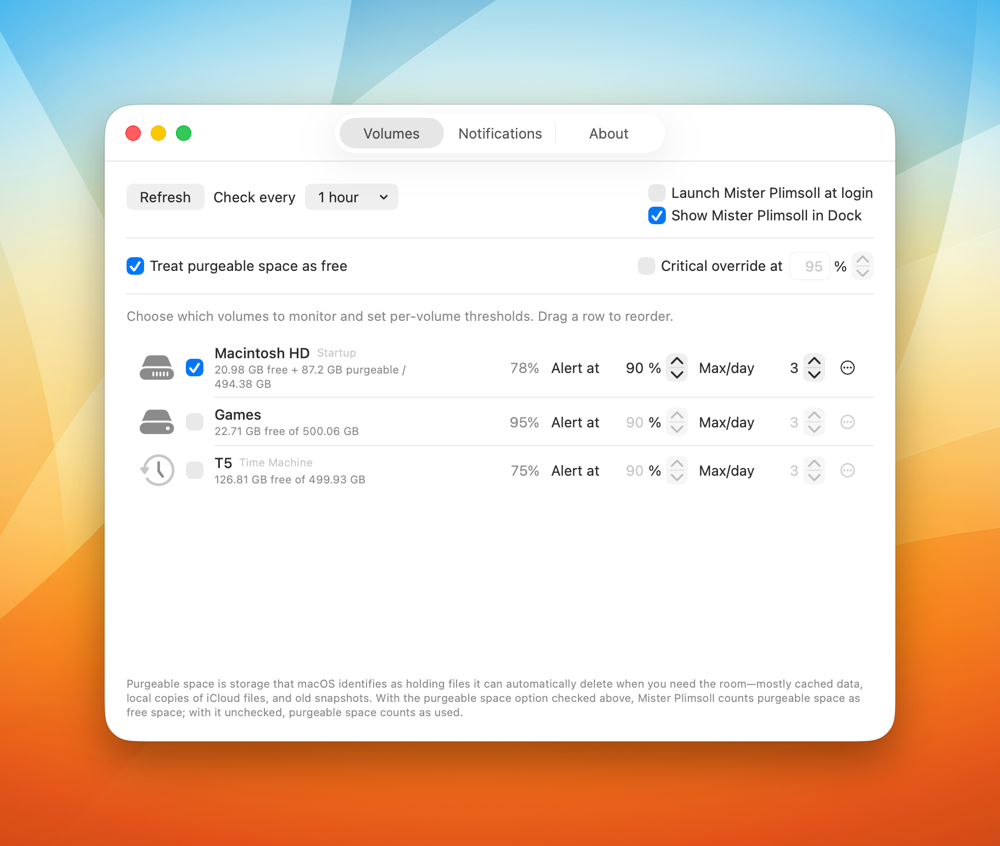Click the Macintosh HD drive icon
The height and width of the screenshot is (846, 1000).
tap(157, 368)
